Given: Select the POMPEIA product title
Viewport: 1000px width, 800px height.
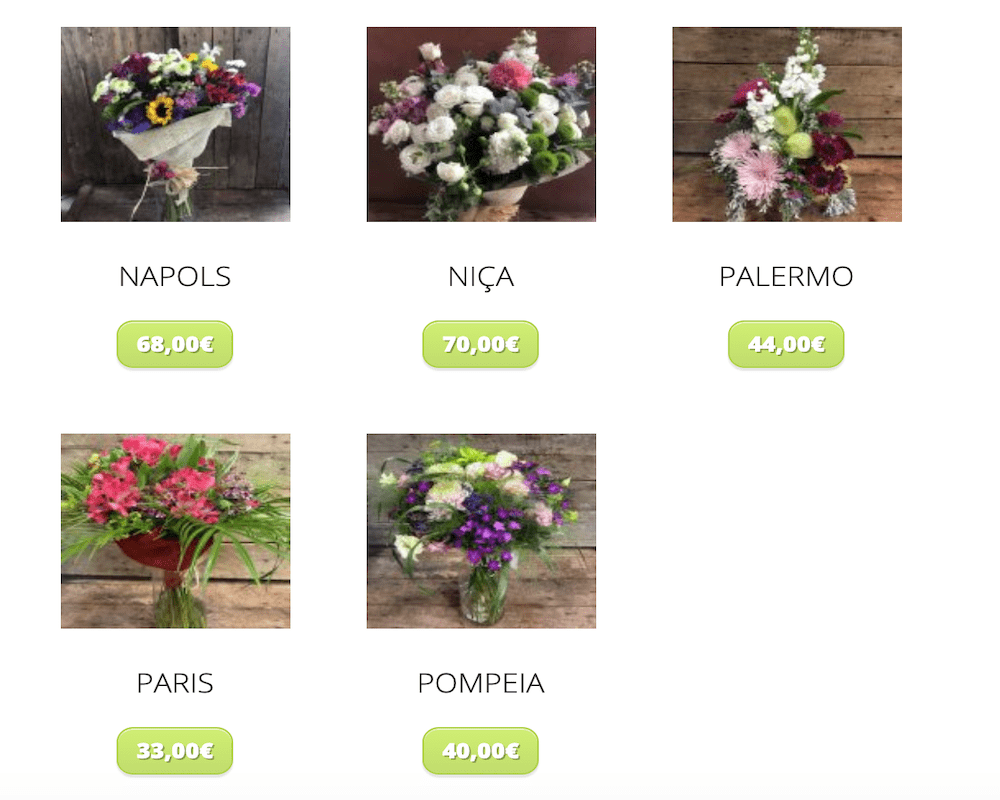Looking at the screenshot, I should point(481,683).
